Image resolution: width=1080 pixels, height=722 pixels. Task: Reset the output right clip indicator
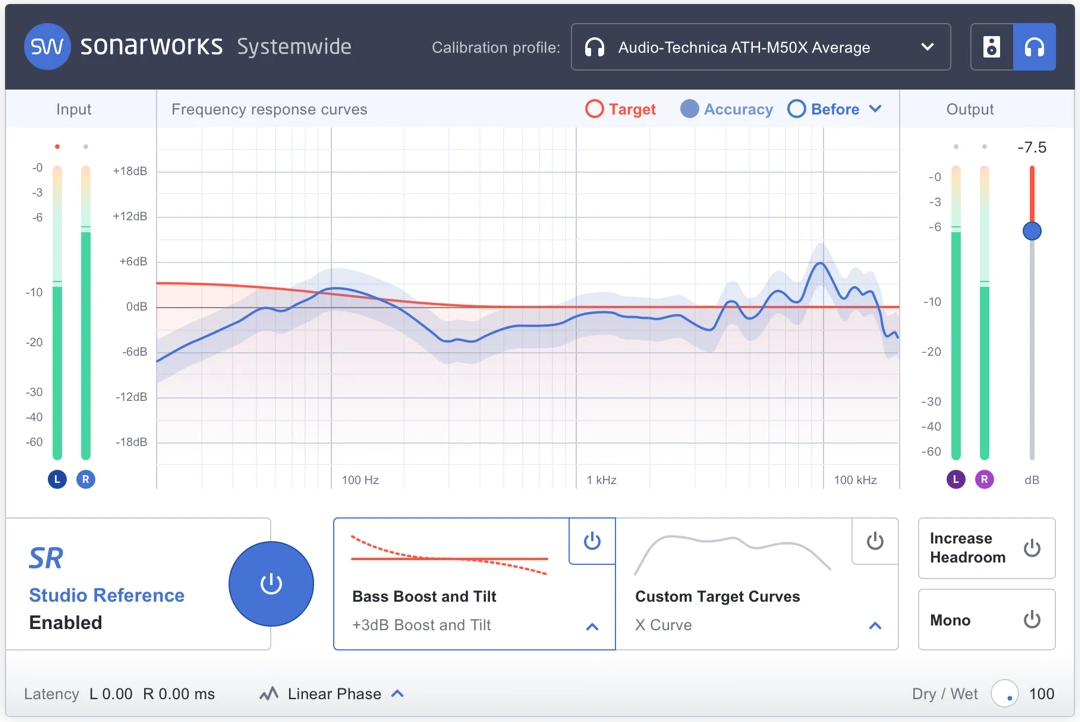[x=984, y=147]
